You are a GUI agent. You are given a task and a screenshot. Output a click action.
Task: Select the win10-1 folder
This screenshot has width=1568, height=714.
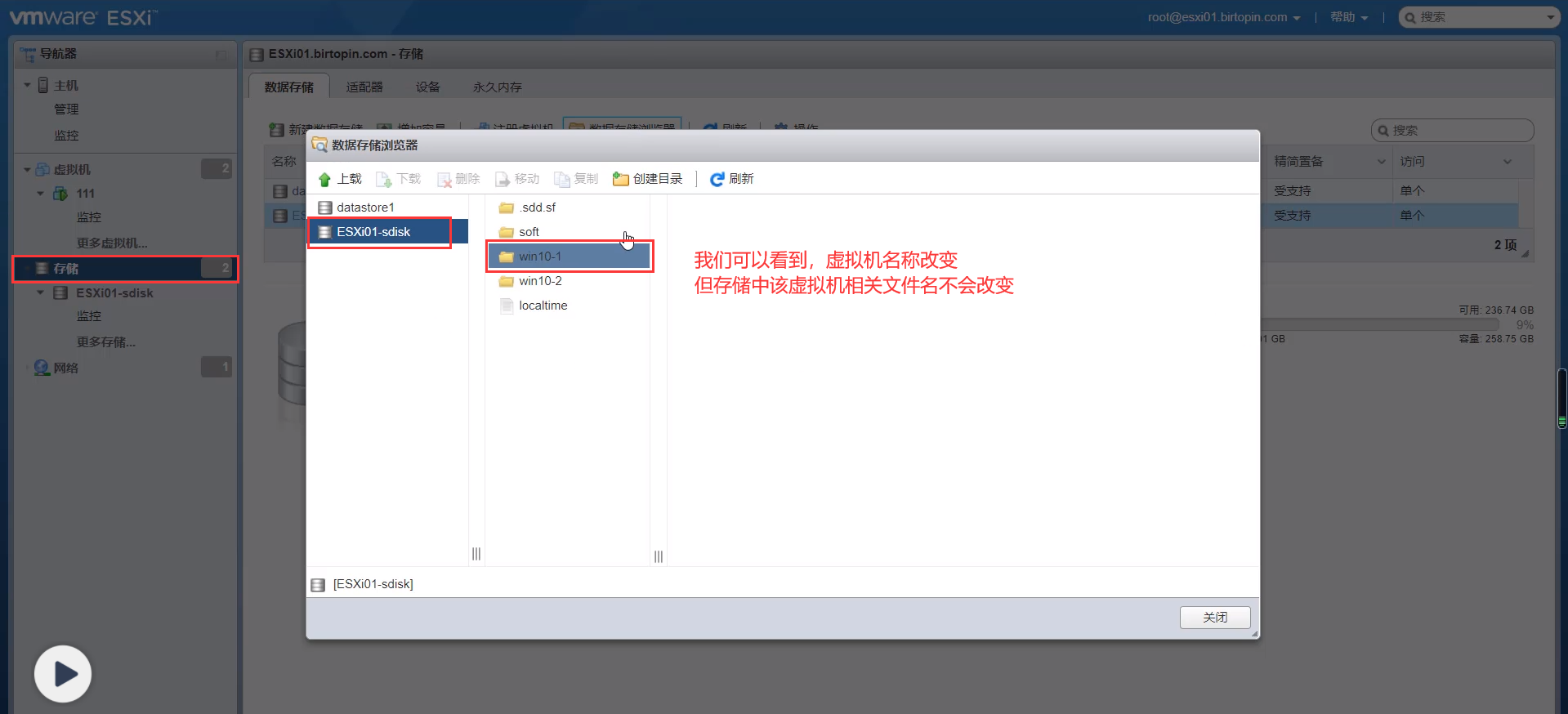[x=568, y=257]
